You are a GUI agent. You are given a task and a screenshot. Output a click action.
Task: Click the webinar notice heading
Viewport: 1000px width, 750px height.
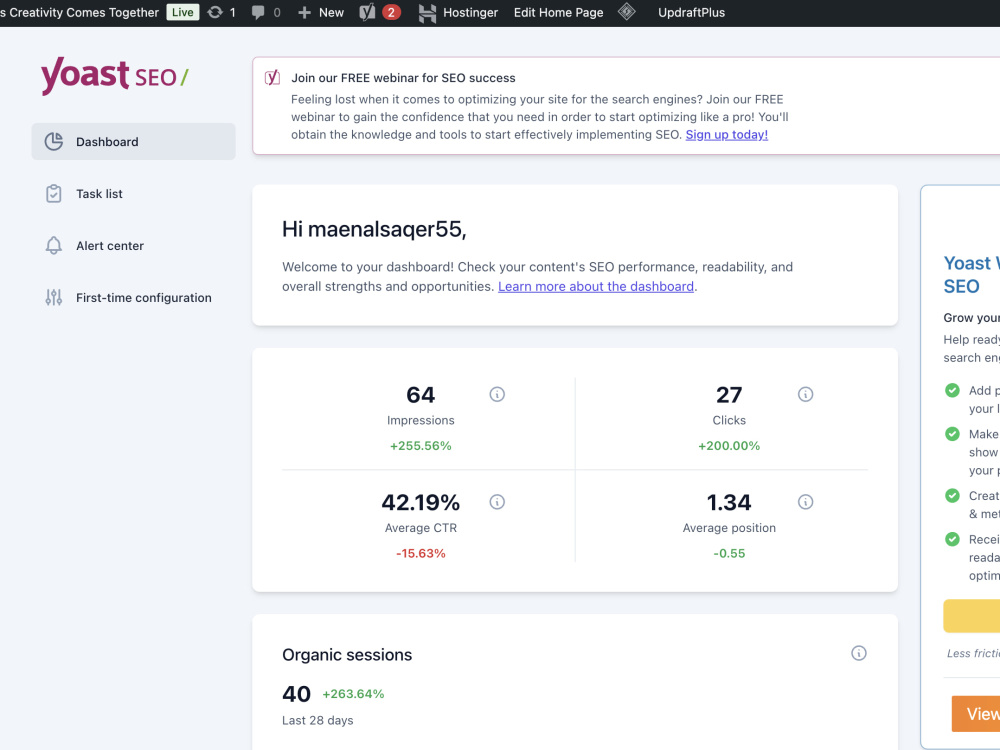[x=403, y=78]
